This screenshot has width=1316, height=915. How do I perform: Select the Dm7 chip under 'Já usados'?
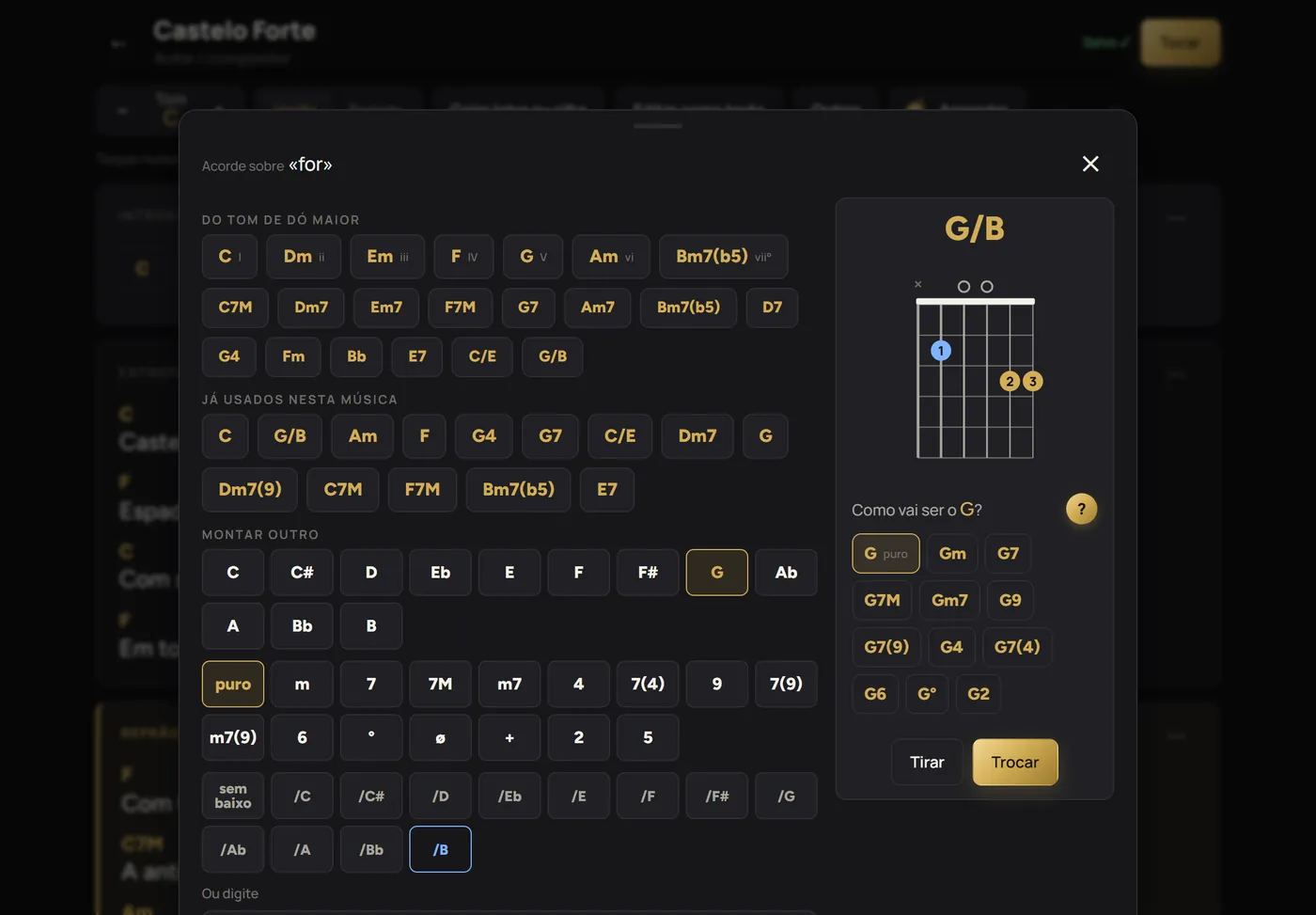click(697, 436)
